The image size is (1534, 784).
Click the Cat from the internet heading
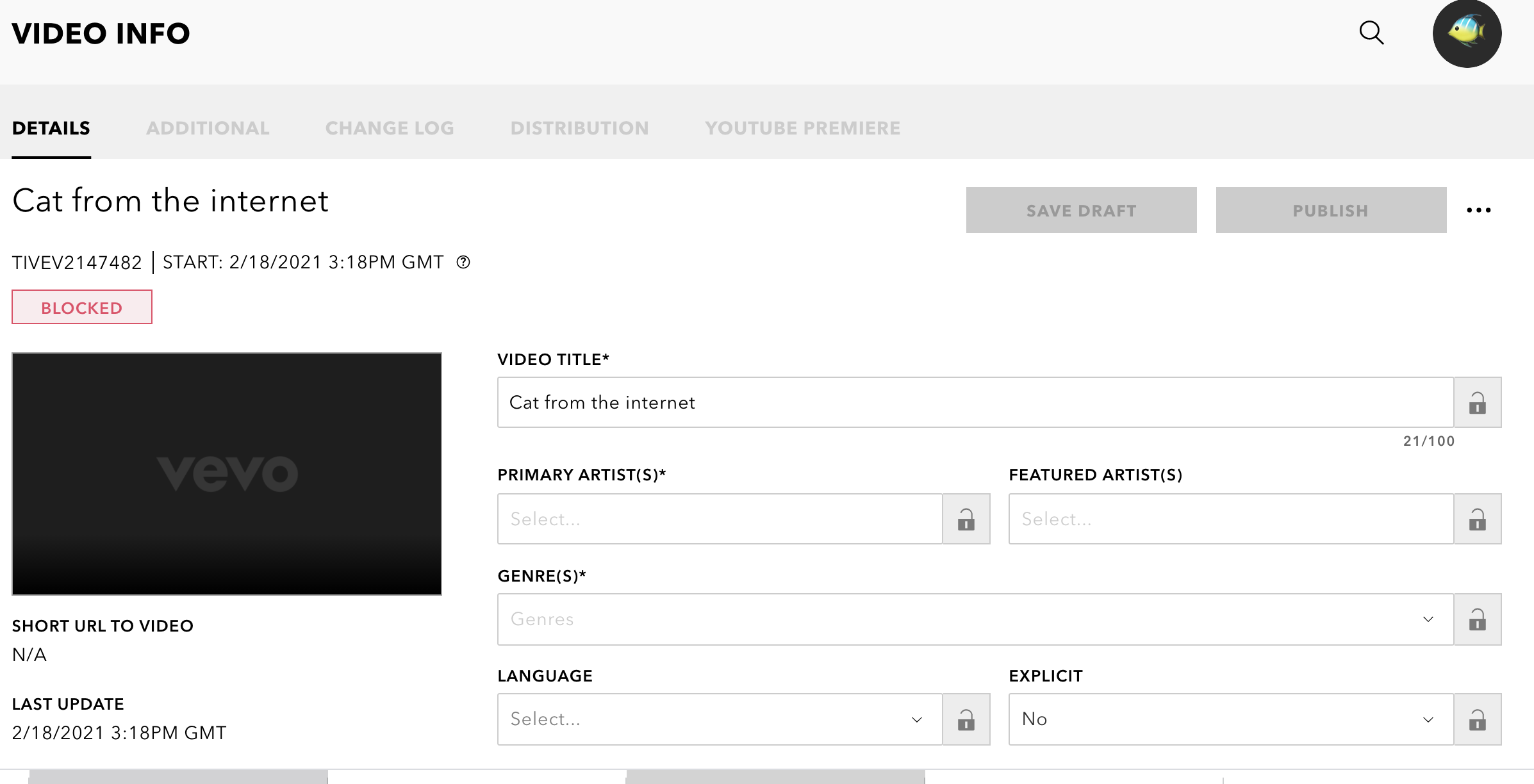coord(170,200)
